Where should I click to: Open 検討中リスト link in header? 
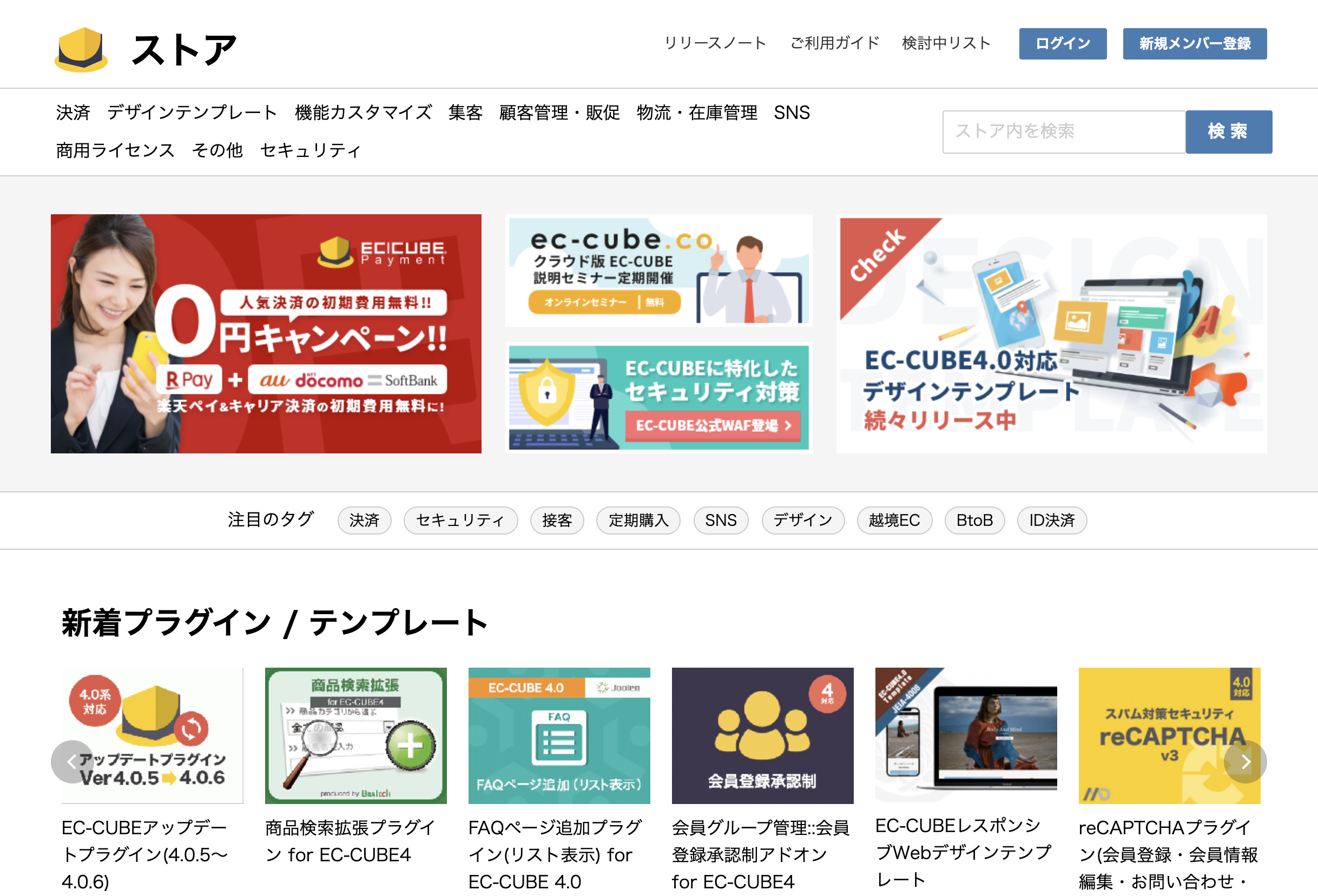point(946,43)
